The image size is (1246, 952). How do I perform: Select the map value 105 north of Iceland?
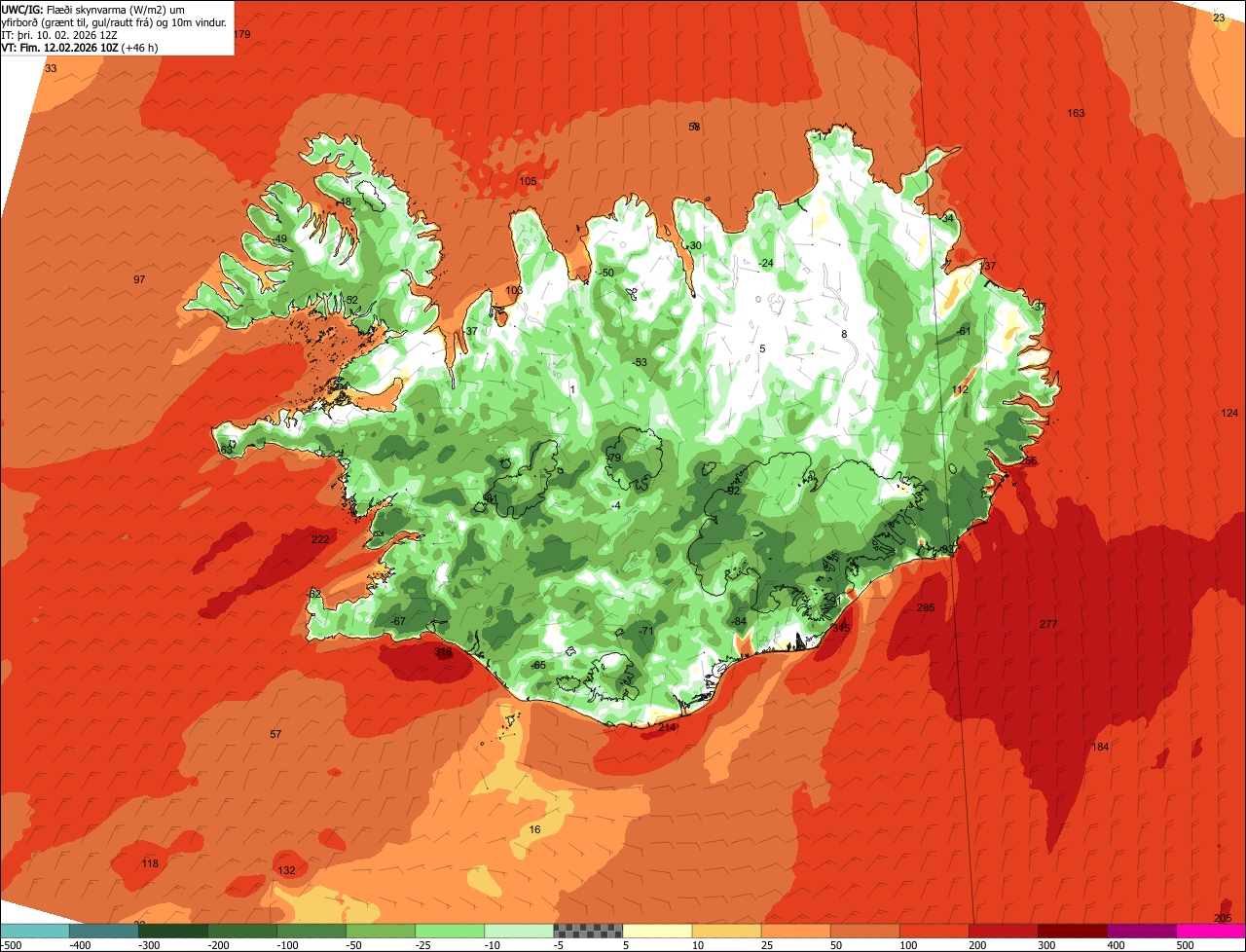coord(528,181)
